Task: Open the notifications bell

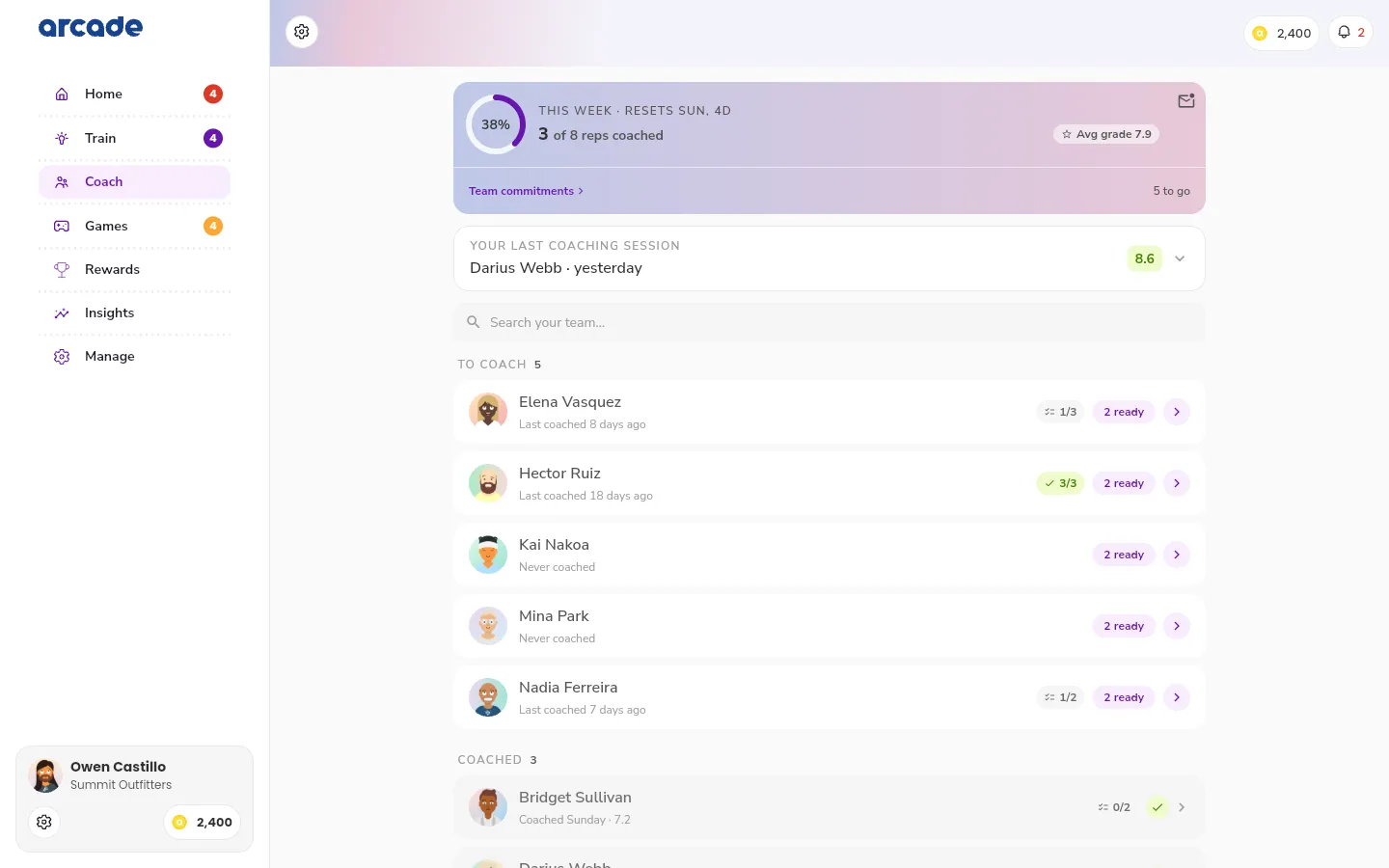Action: 1350,33
